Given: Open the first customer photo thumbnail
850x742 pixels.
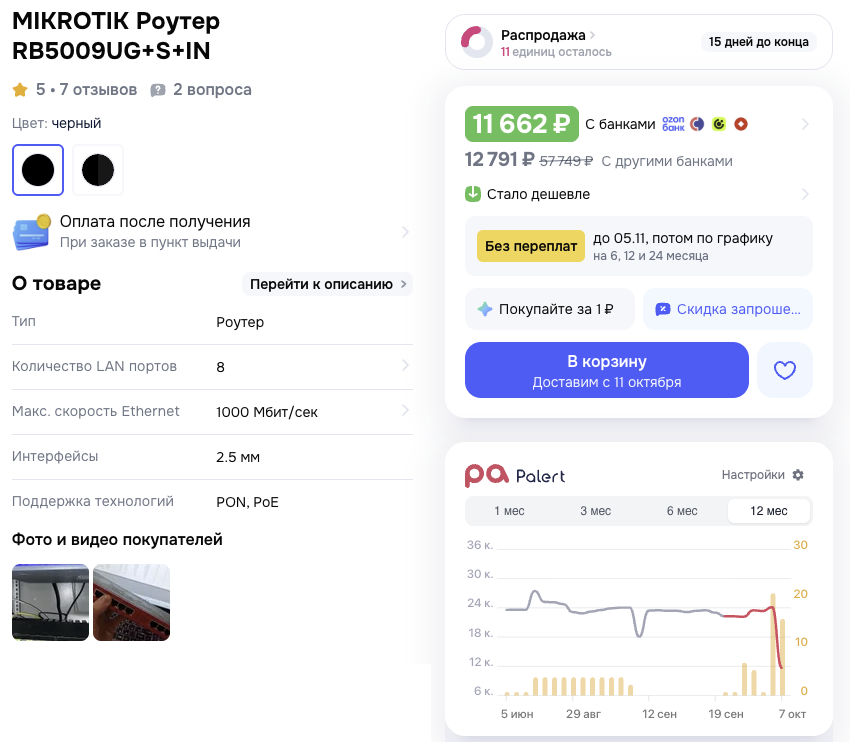Looking at the screenshot, I should click(x=50, y=602).
